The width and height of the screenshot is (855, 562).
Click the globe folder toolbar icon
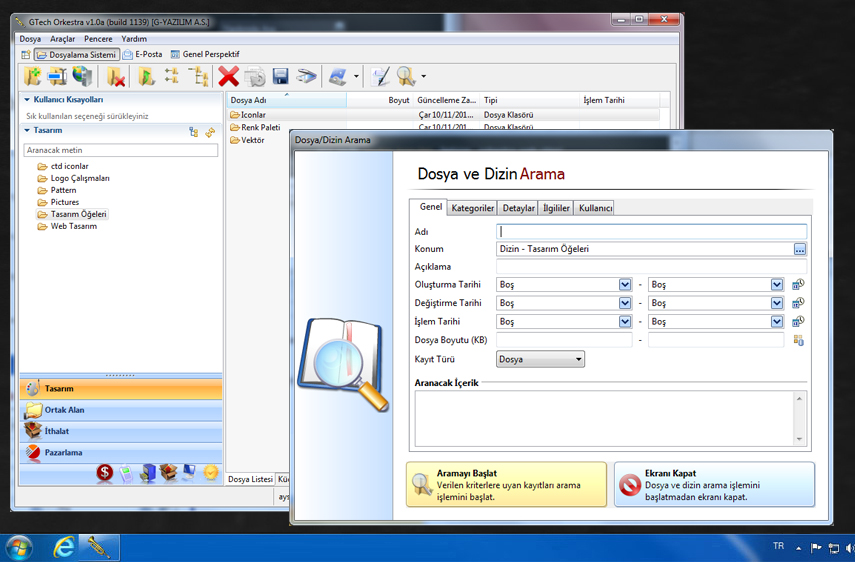click(82, 76)
